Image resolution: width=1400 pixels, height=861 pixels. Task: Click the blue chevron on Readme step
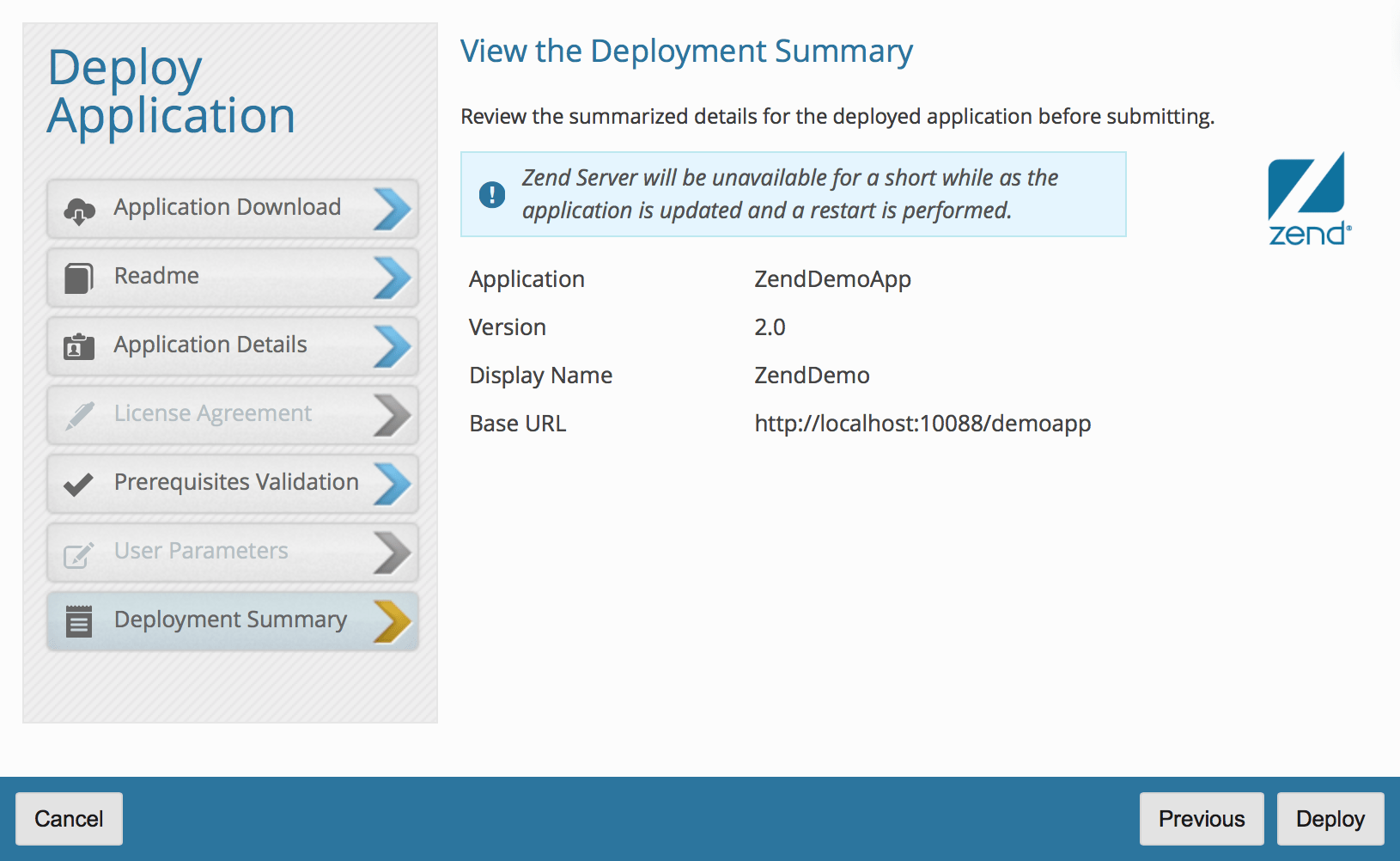(x=393, y=278)
